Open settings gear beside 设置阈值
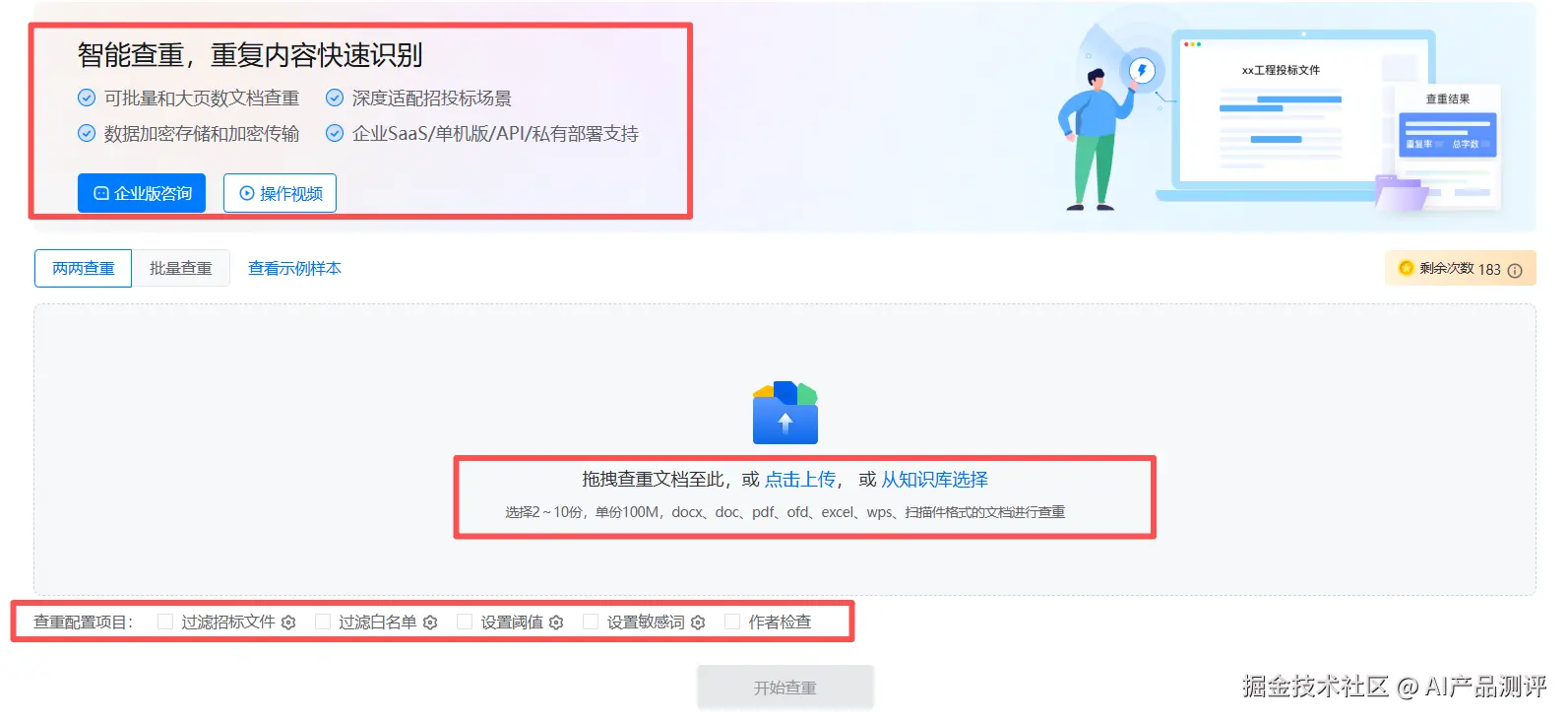1568x721 pixels. coord(556,623)
